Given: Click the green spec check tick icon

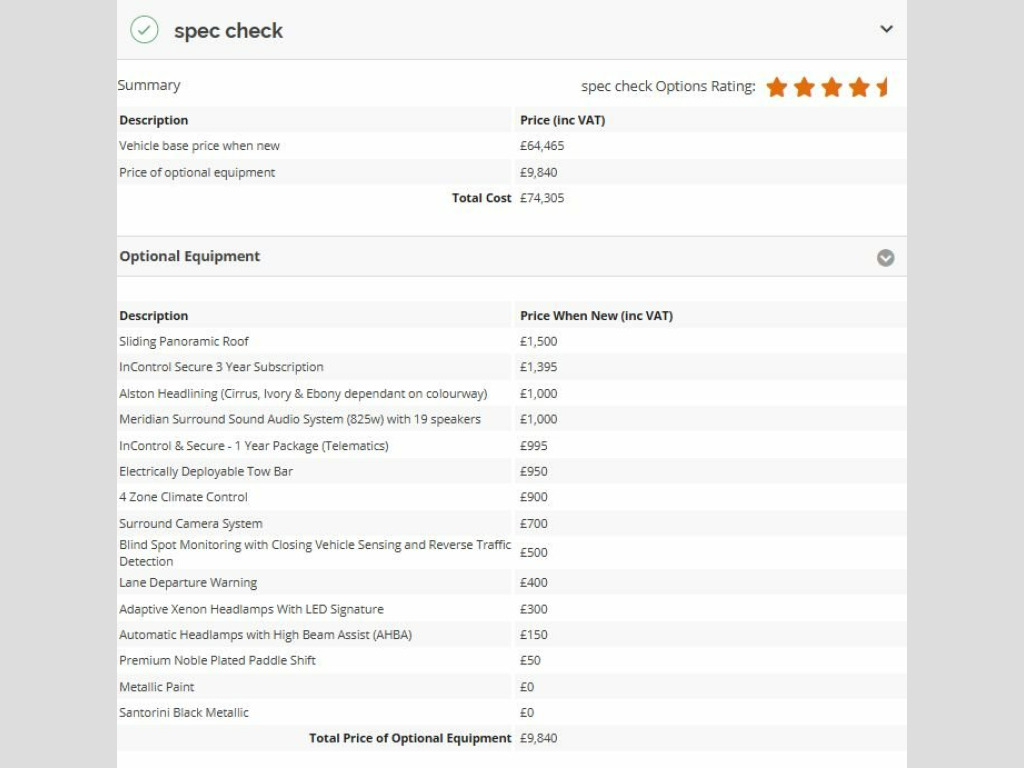Looking at the screenshot, I should [x=144, y=30].
